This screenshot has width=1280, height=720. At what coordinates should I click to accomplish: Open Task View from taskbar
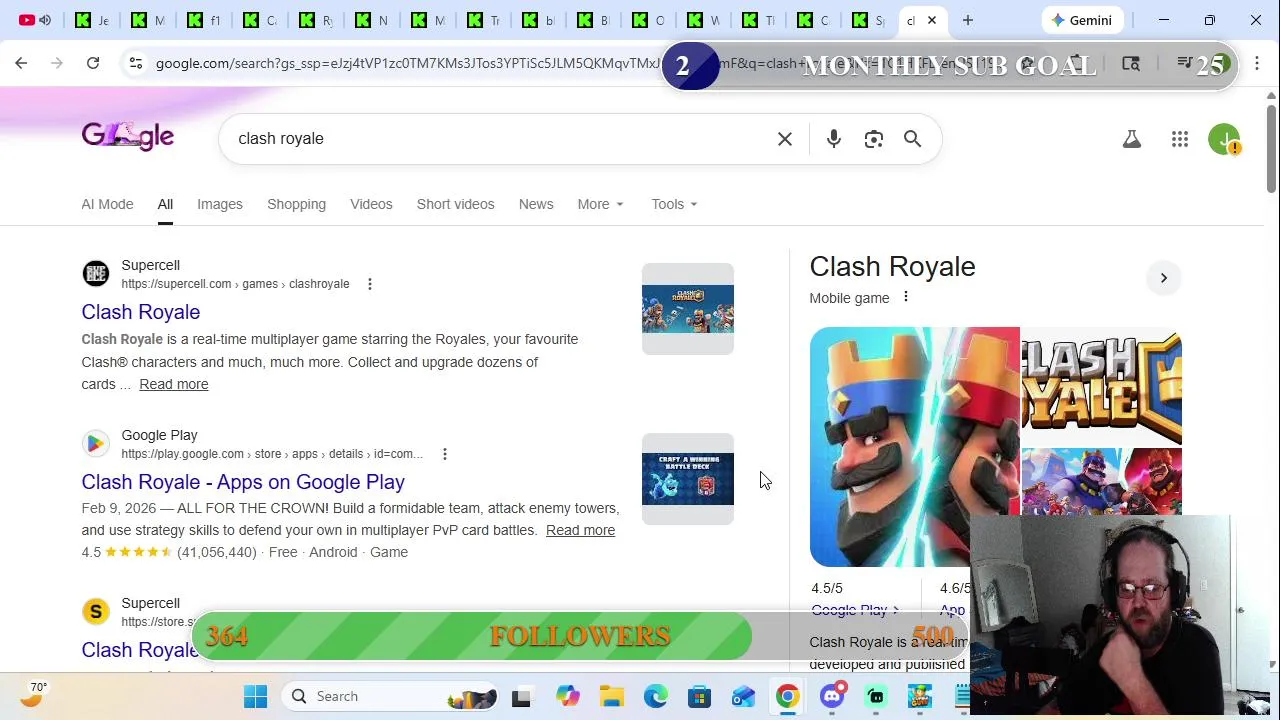[521, 696]
